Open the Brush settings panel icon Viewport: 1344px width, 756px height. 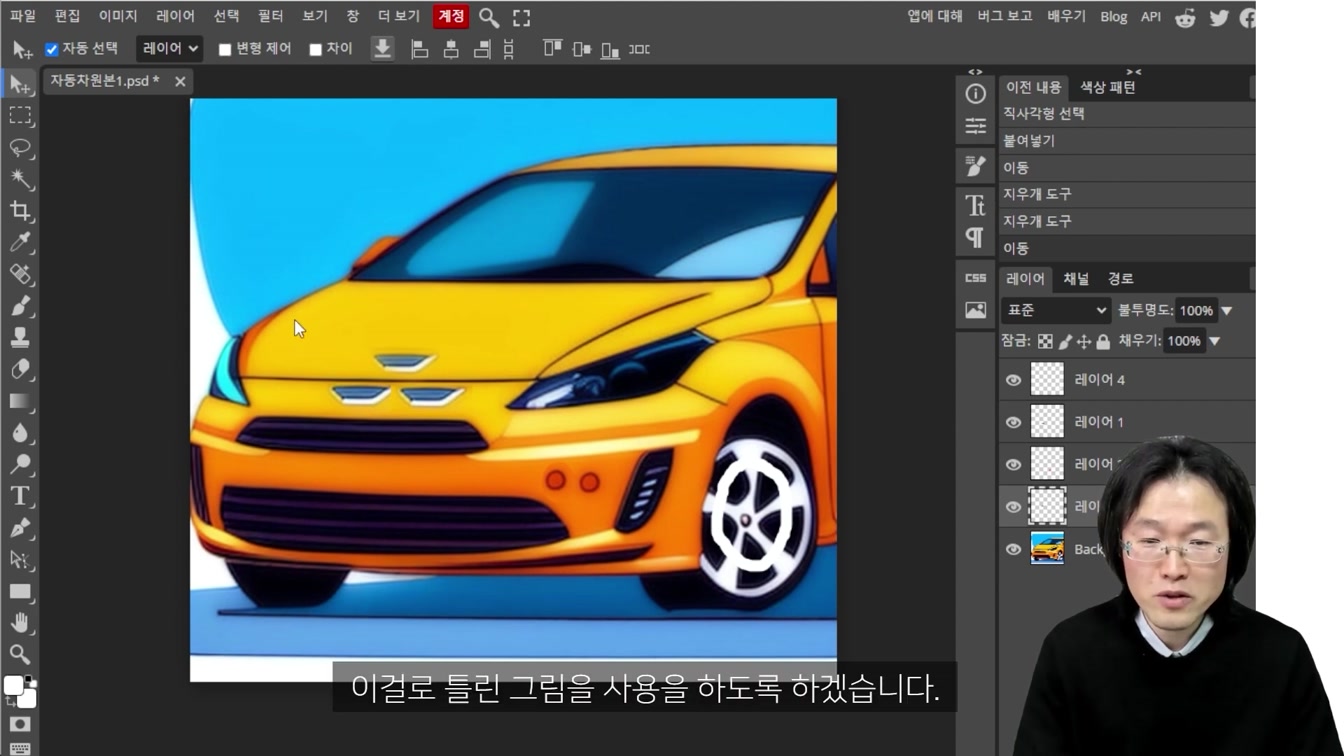(x=976, y=166)
